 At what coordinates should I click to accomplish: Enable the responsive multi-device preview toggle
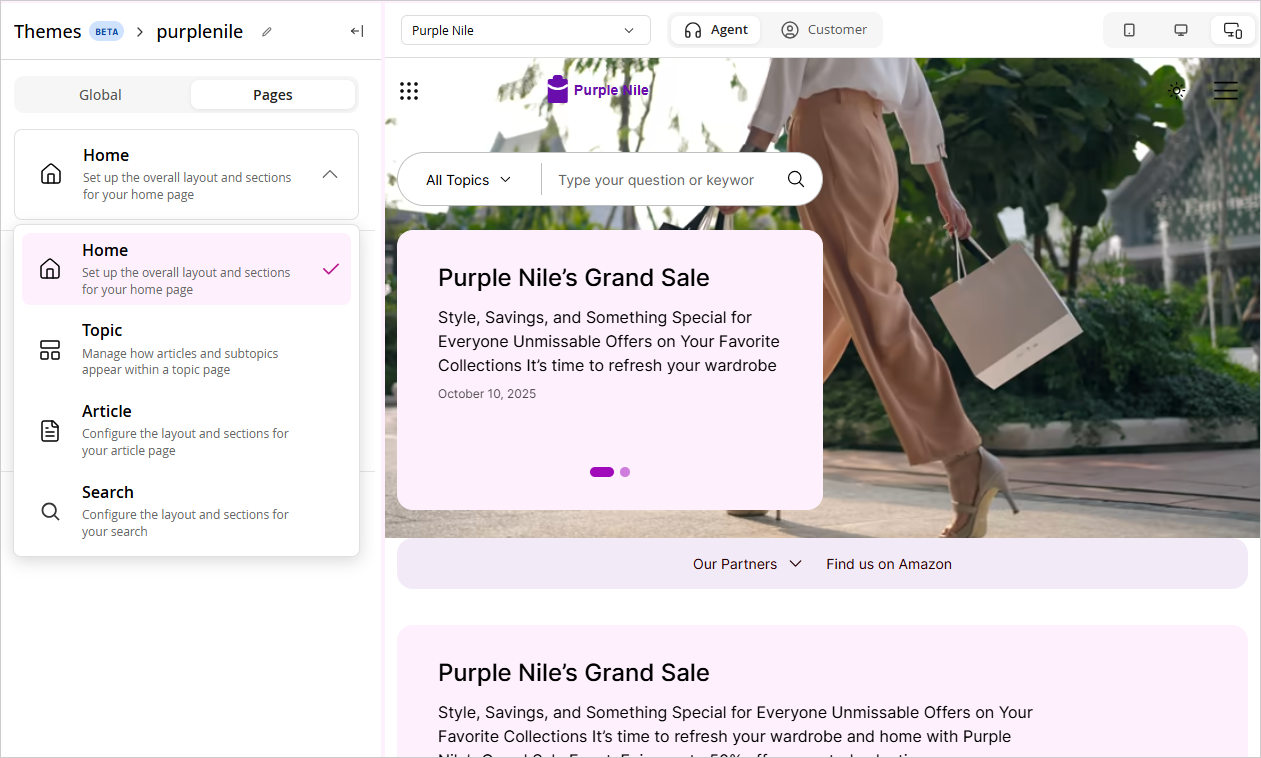[x=1232, y=30]
